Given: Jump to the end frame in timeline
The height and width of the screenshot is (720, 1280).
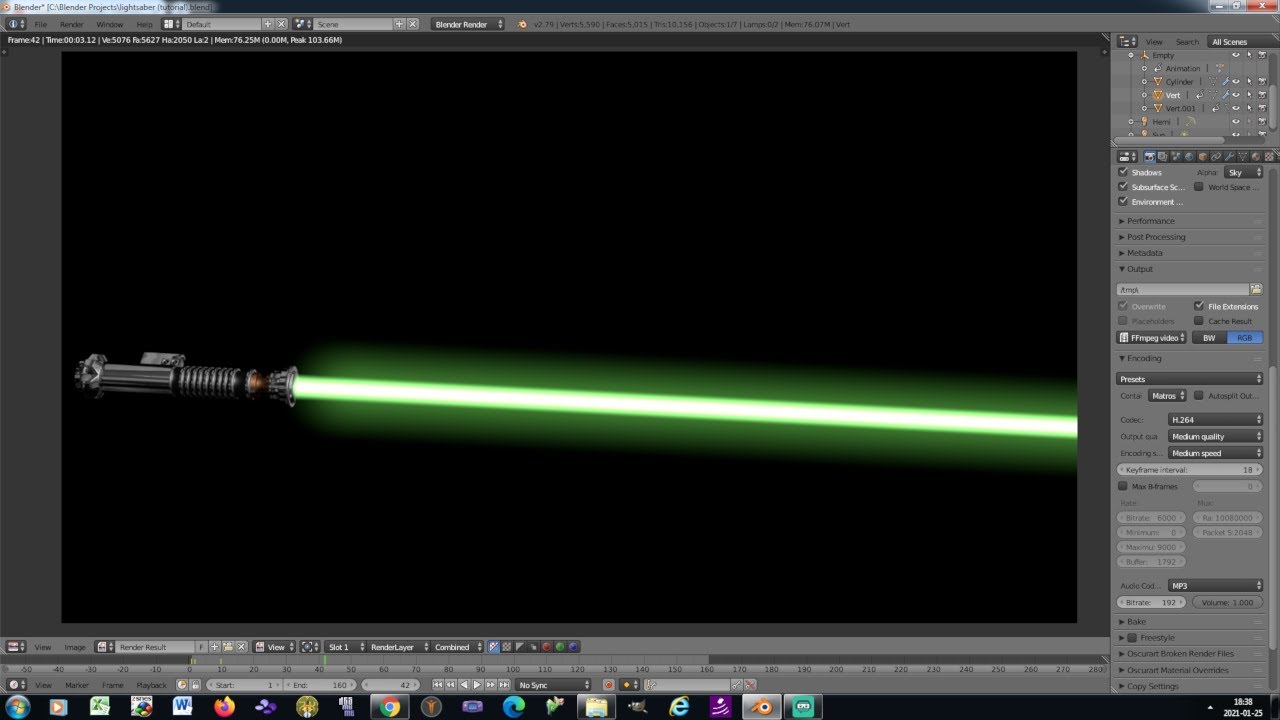Looking at the screenshot, I should coord(504,685).
